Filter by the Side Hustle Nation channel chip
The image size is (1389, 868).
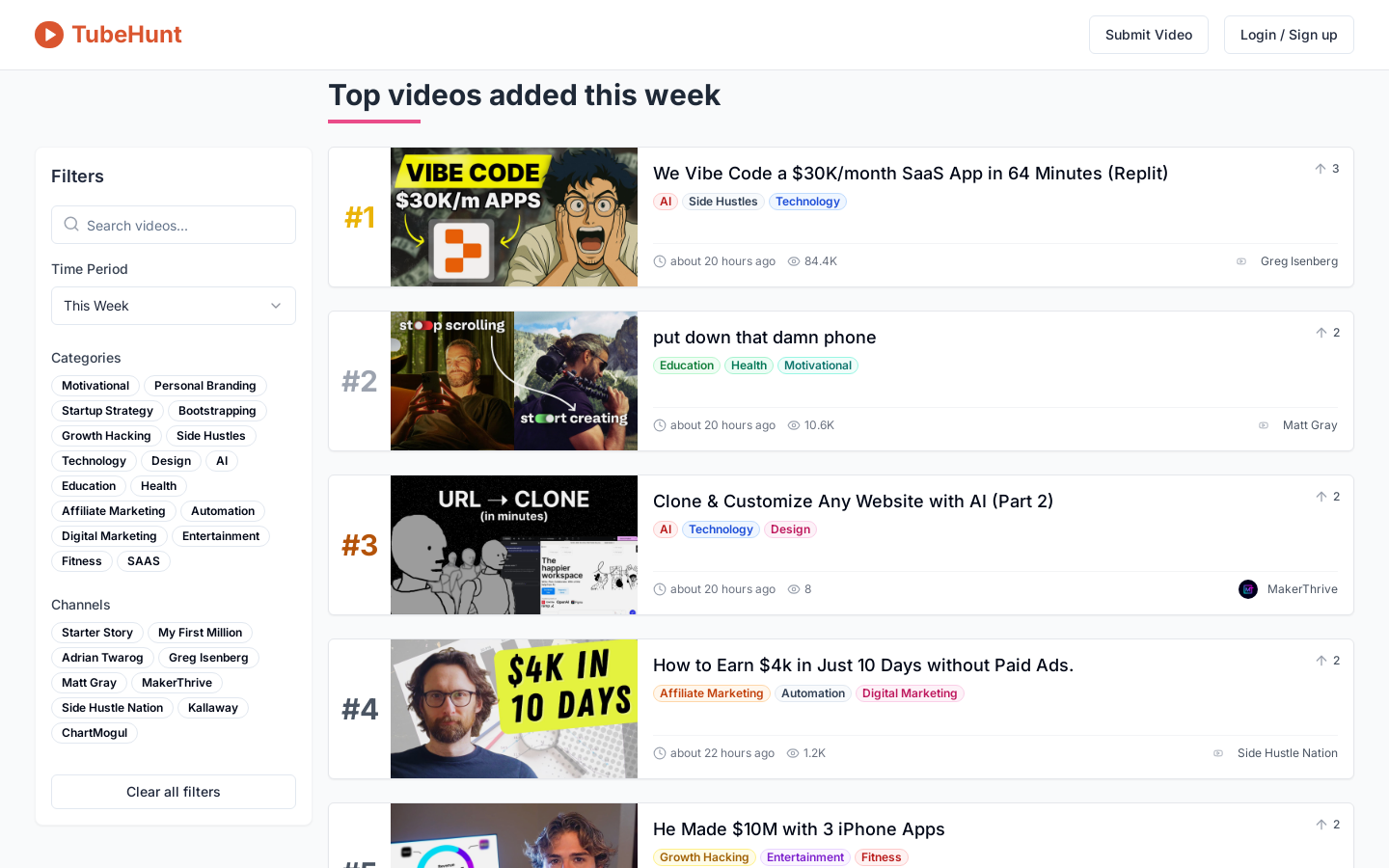tap(113, 708)
